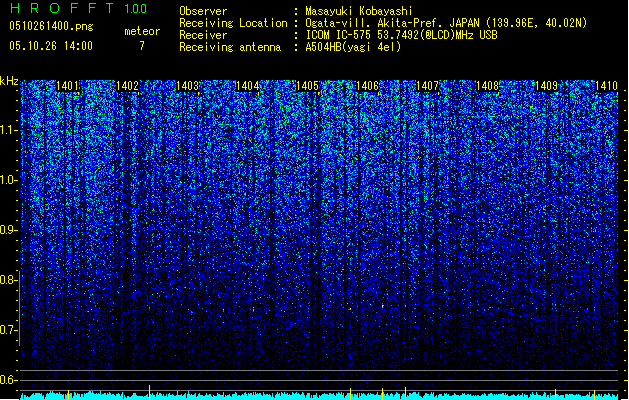The width and height of the screenshot is (629, 400).
Task: Click the 'Receiving Location' label
Action: click(233, 23)
